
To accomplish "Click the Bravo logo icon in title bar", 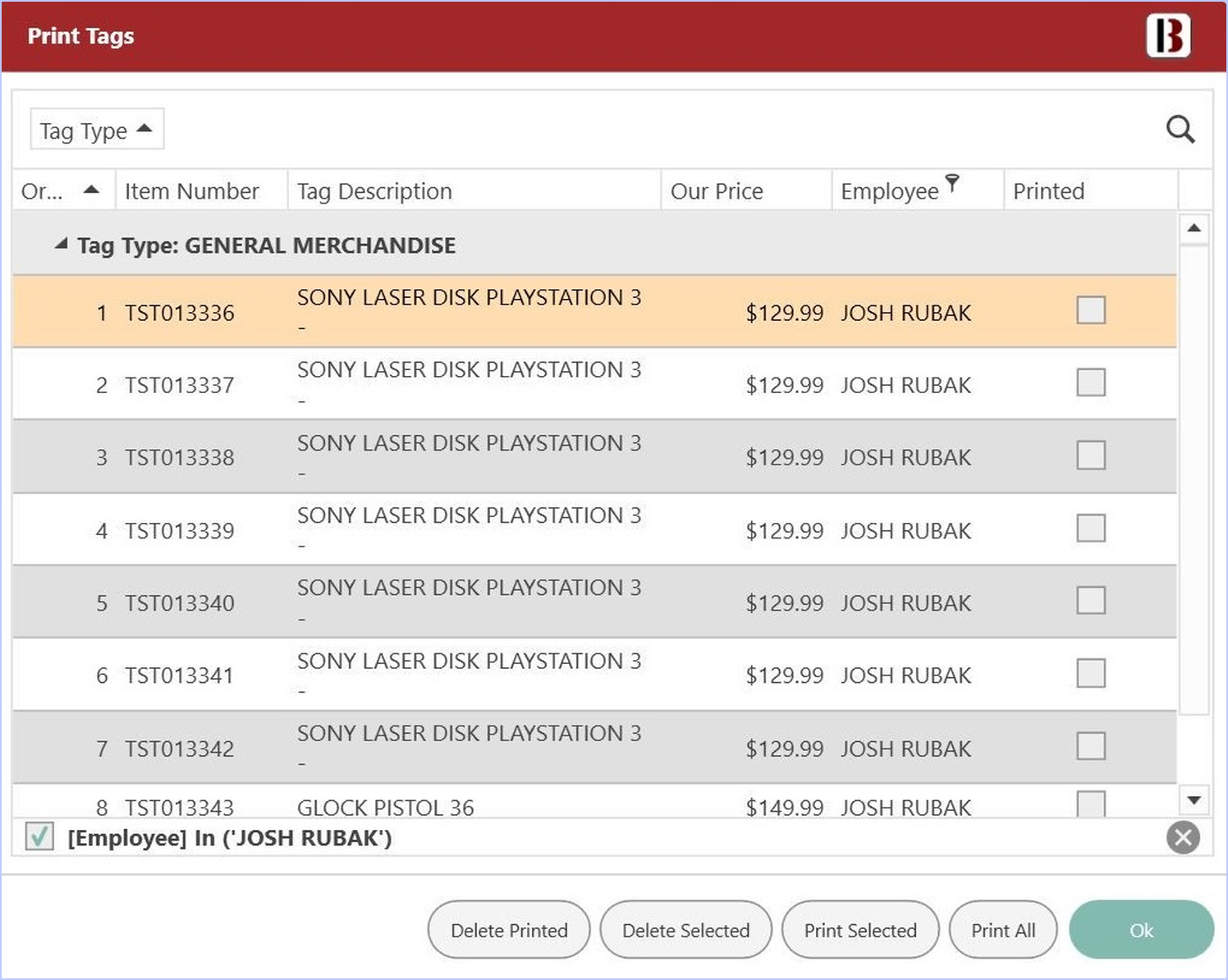I will point(1168,35).
